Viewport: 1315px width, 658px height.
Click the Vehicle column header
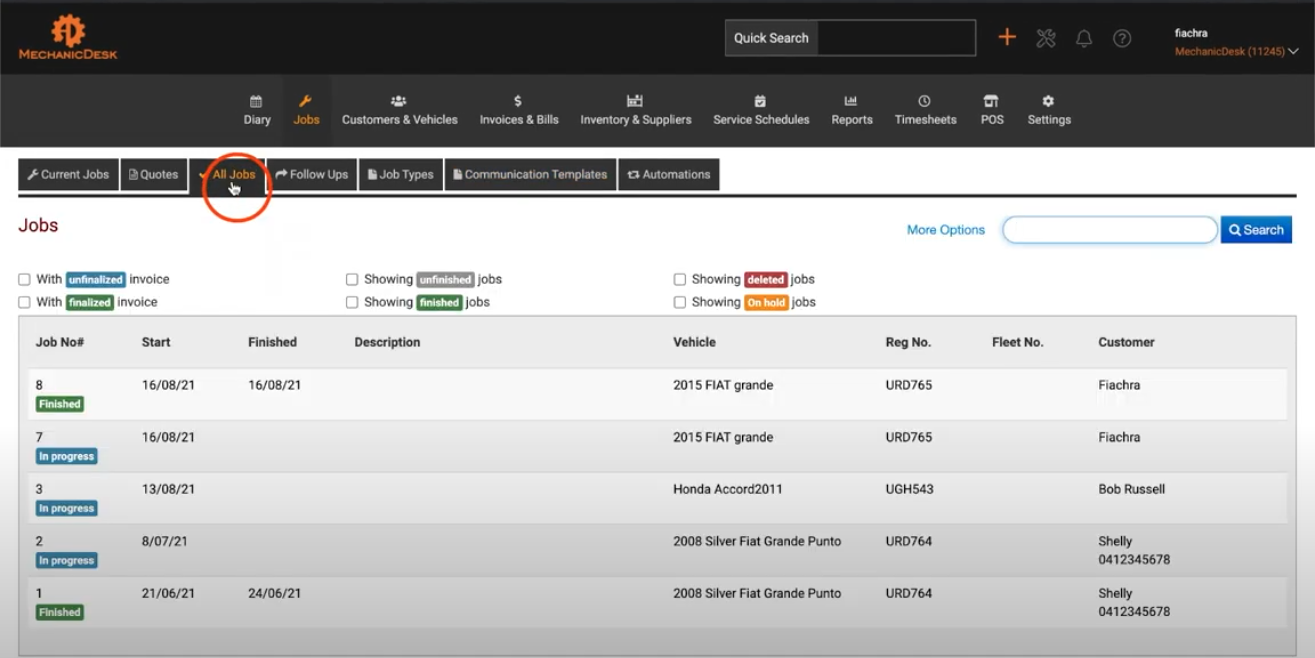tap(695, 342)
